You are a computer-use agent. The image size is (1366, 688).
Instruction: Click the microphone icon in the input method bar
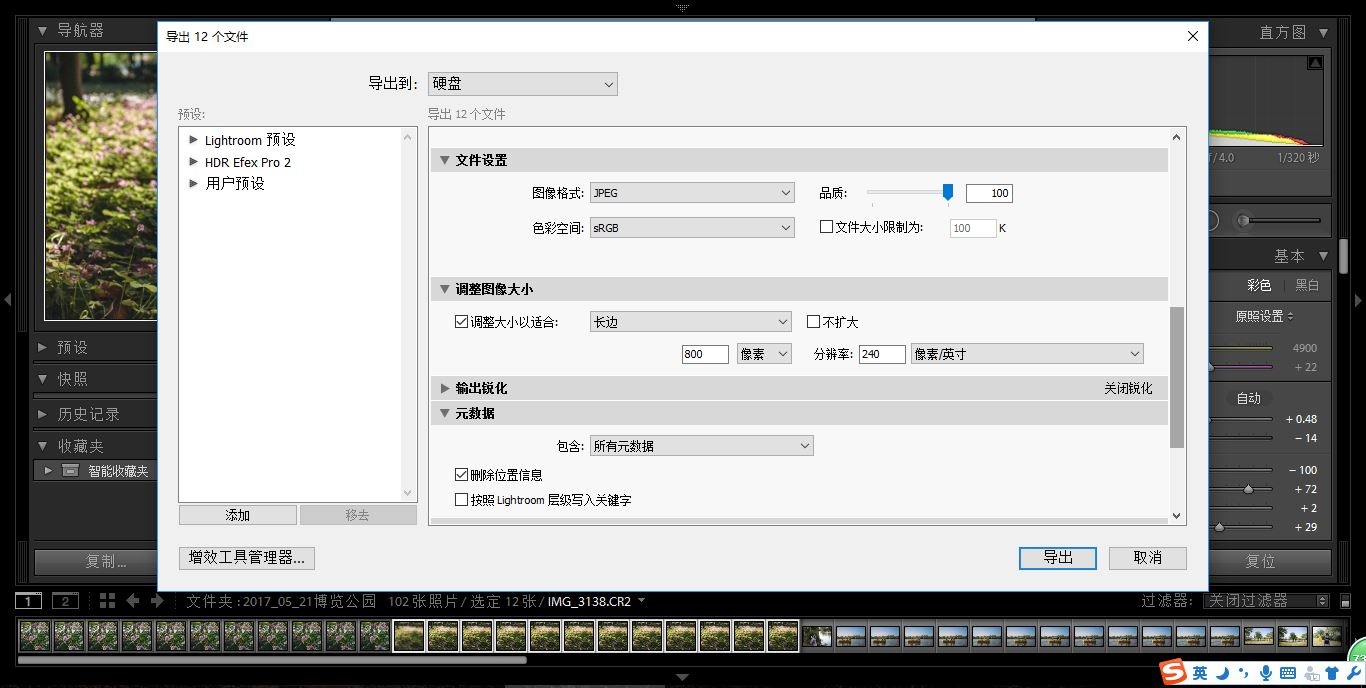pyautogui.click(x=1266, y=672)
